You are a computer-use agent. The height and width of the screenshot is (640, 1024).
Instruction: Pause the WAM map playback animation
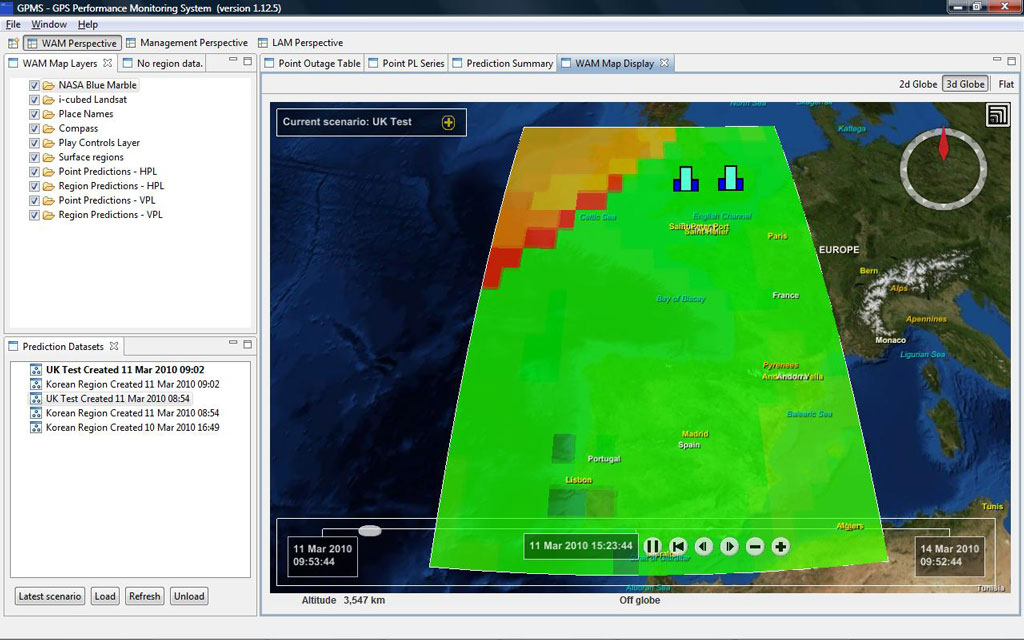pos(652,546)
